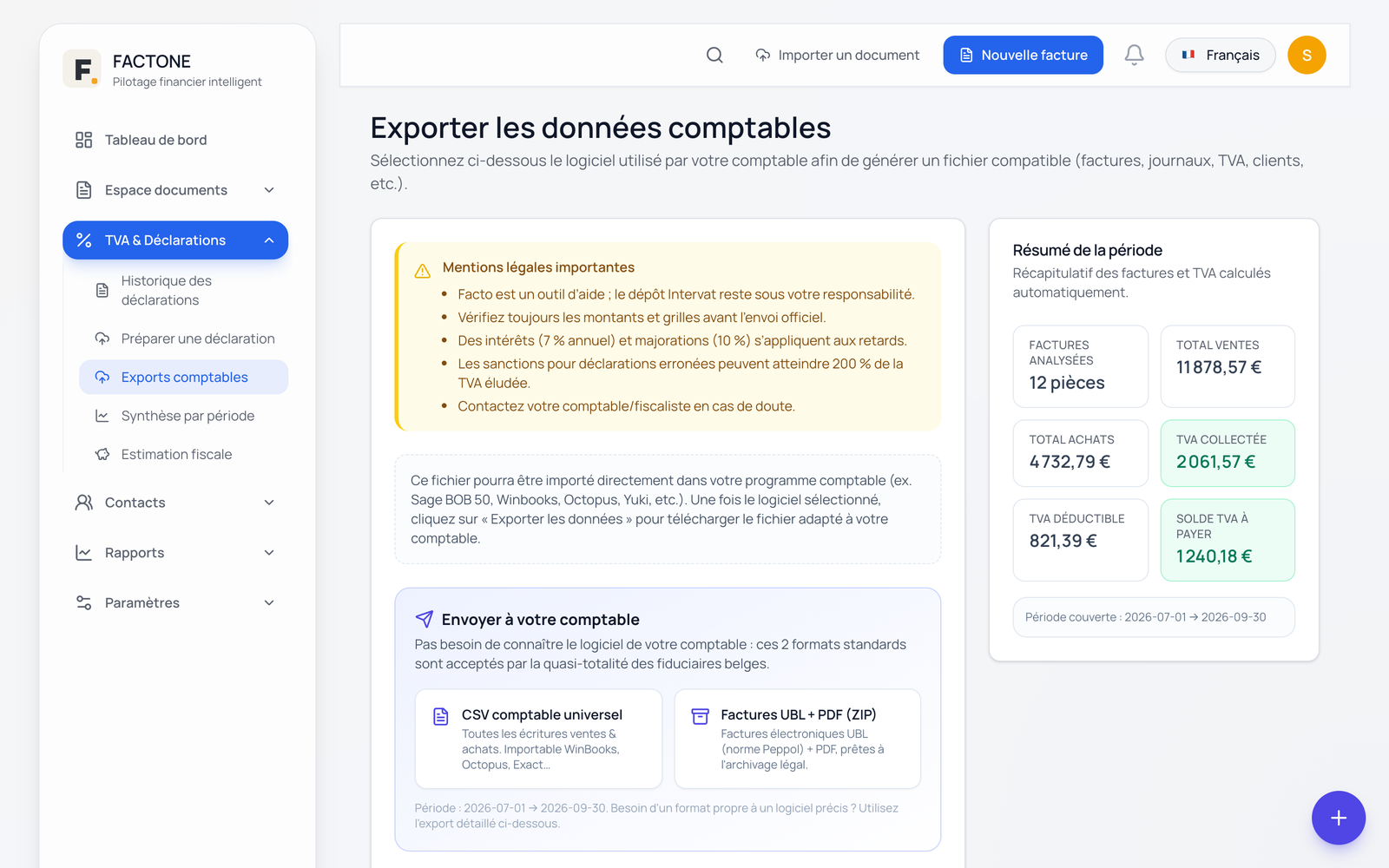Click the Espace documents file icon
The image size is (1389, 868).
83,190
